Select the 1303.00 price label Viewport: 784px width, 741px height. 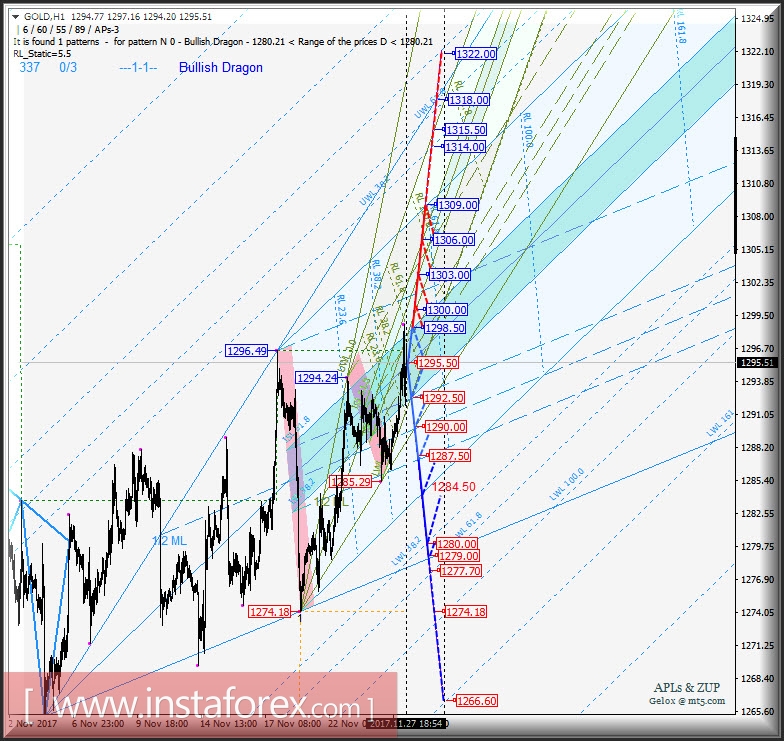pyautogui.click(x=450, y=275)
